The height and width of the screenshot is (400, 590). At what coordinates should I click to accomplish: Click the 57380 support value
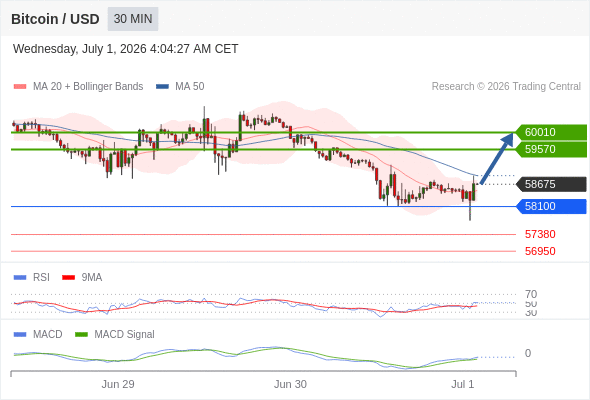[540, 234]
